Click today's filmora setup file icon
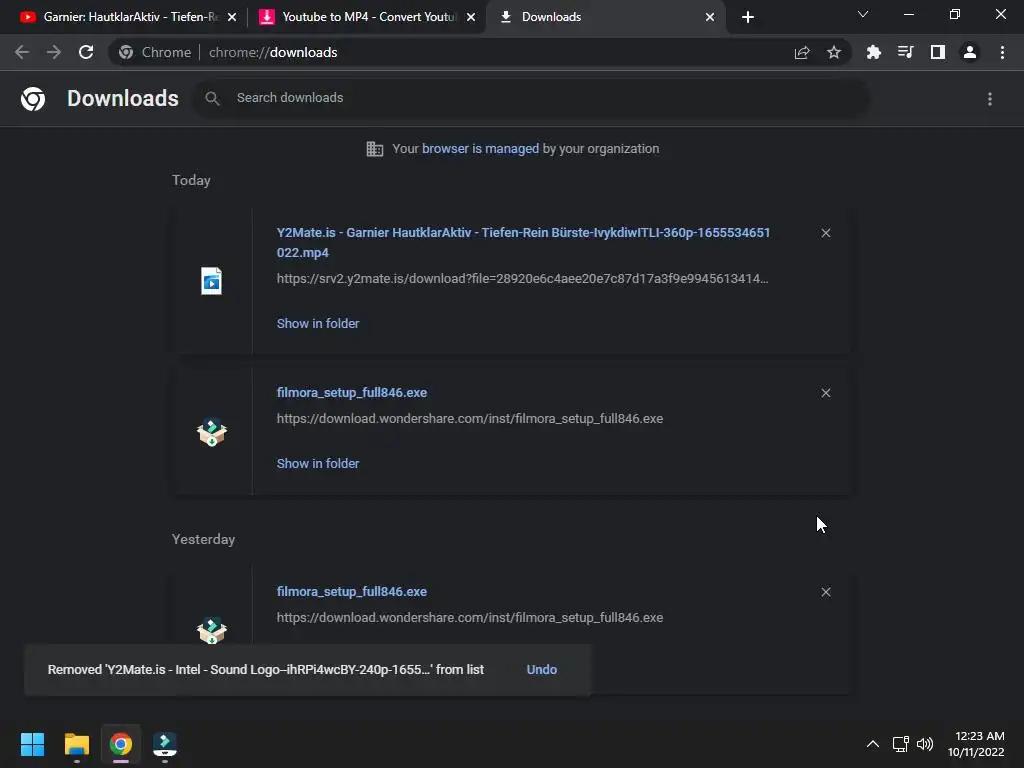 212,432
